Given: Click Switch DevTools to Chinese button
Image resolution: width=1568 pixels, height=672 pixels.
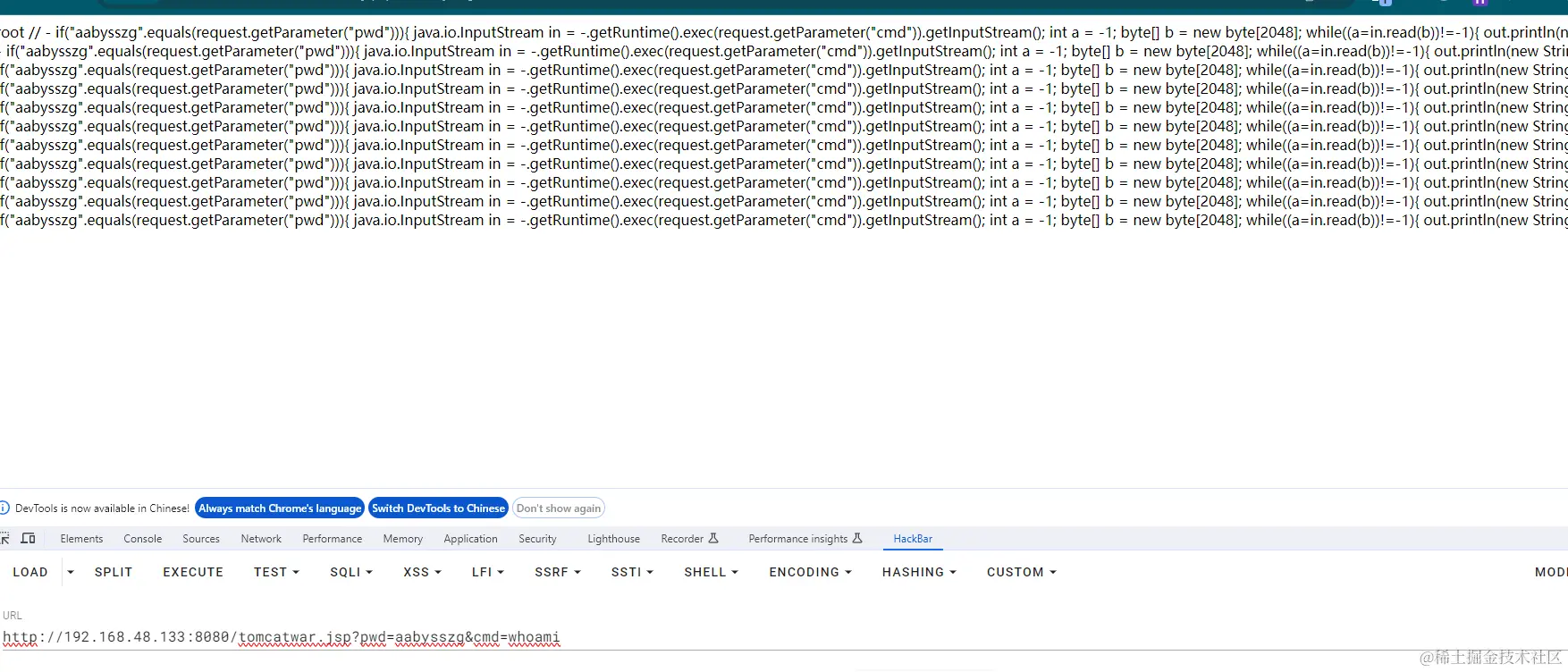Looking at the screenshot, I should click(x=438, y=508).
